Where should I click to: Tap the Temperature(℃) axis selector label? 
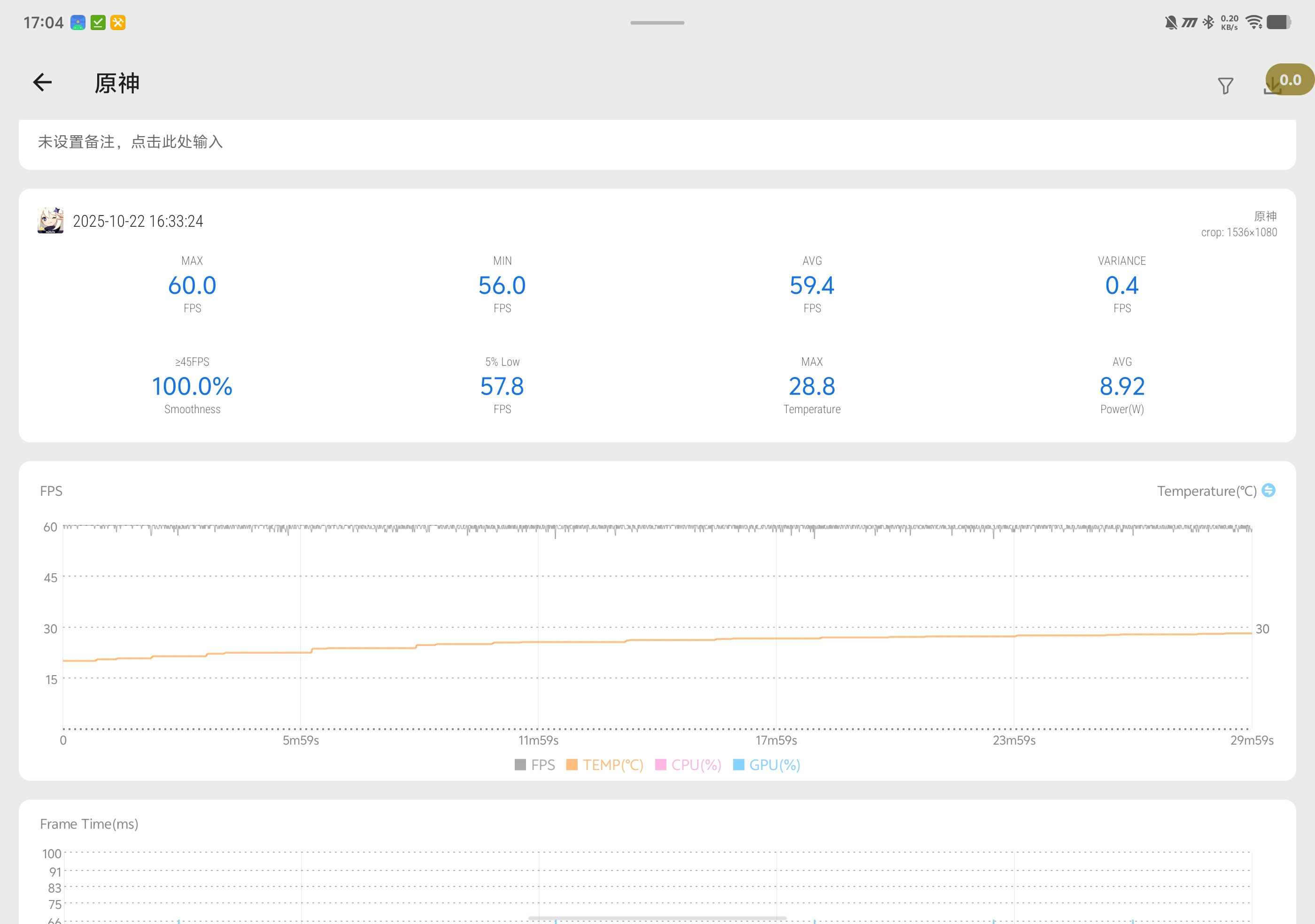coord(1206,491)
